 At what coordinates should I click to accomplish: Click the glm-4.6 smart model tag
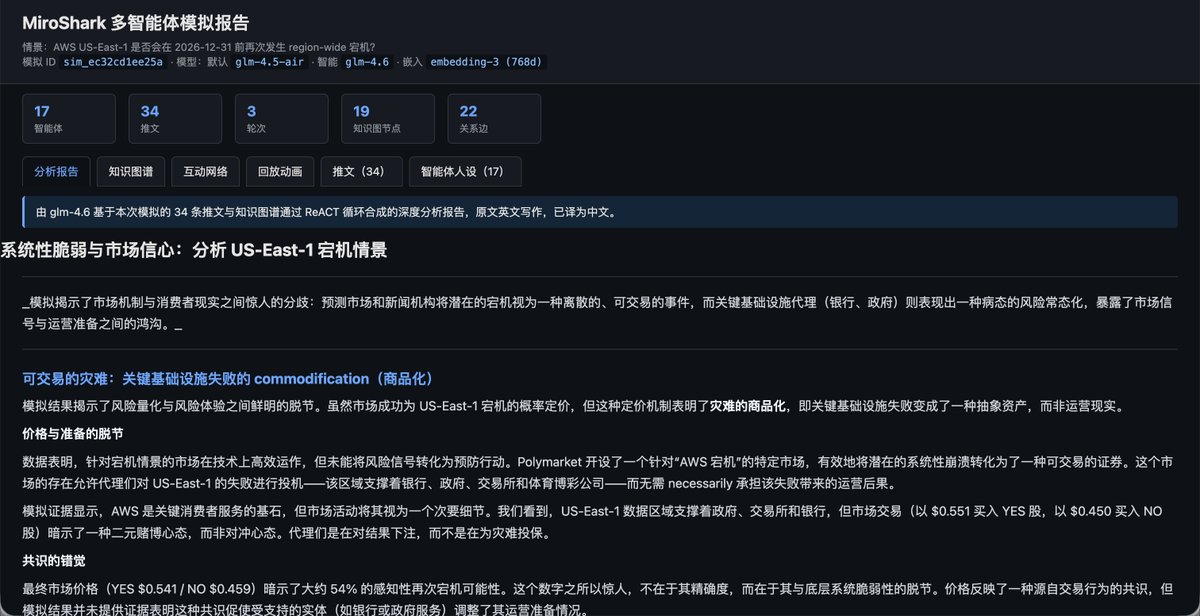367,62
